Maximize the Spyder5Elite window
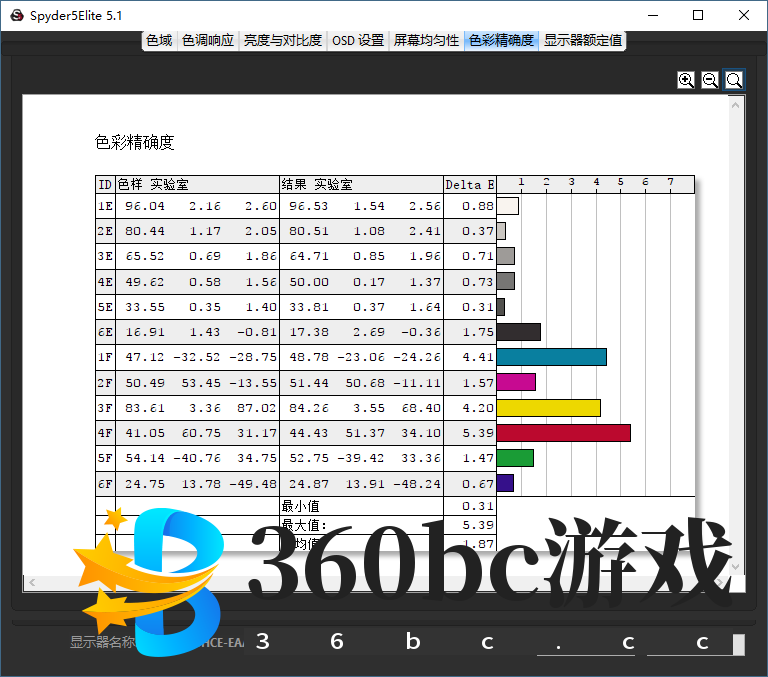Image resolution: width=768 pixels, height=677 pixels. pyautogui.click(x=698, y=15)
